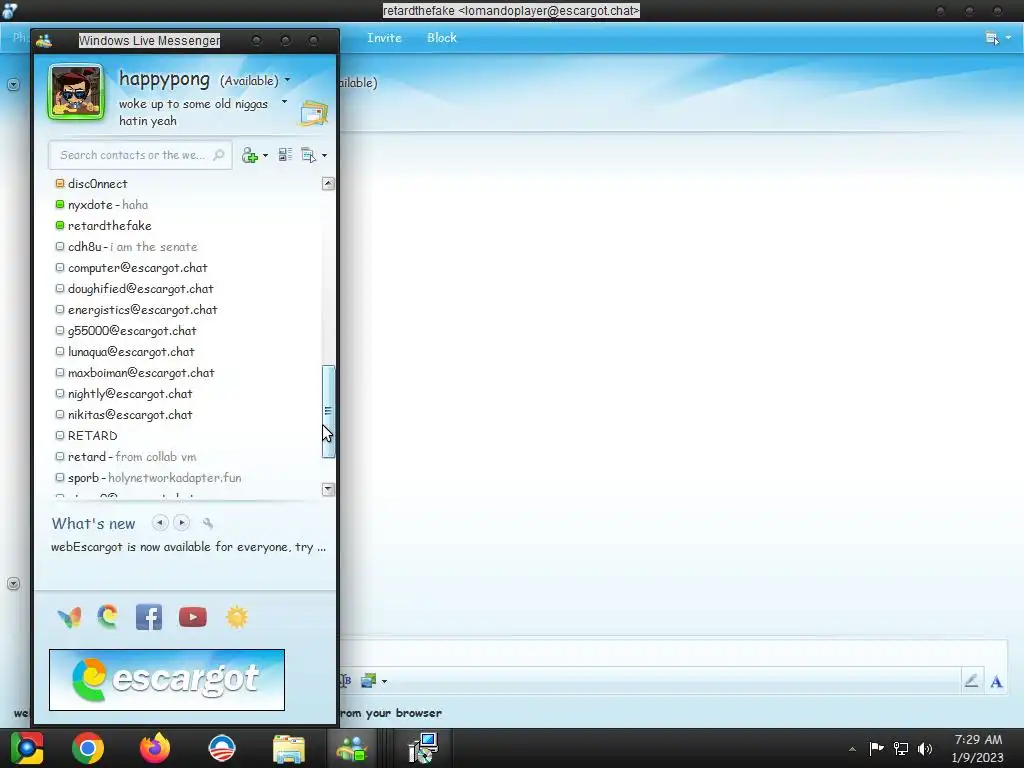Show previous What's new item
The width and height of the screenshot is (1024, 768).
point(160,522)
